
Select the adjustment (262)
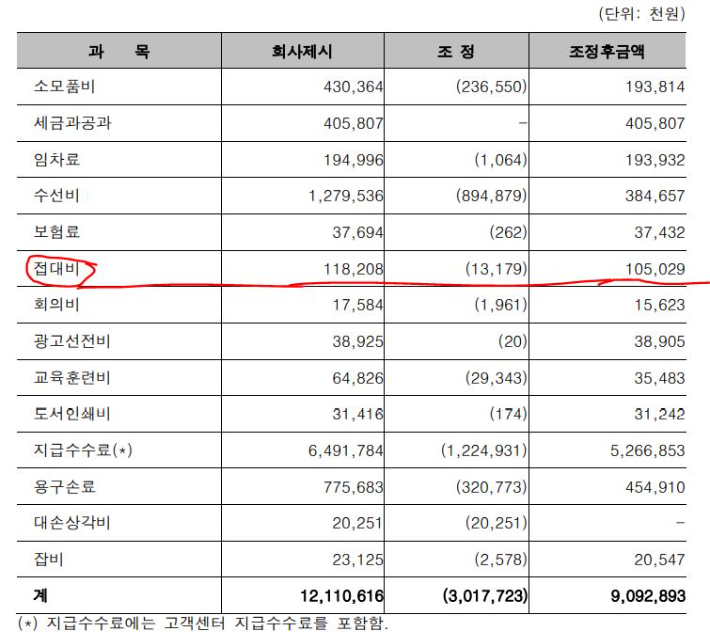coord(508,232)
